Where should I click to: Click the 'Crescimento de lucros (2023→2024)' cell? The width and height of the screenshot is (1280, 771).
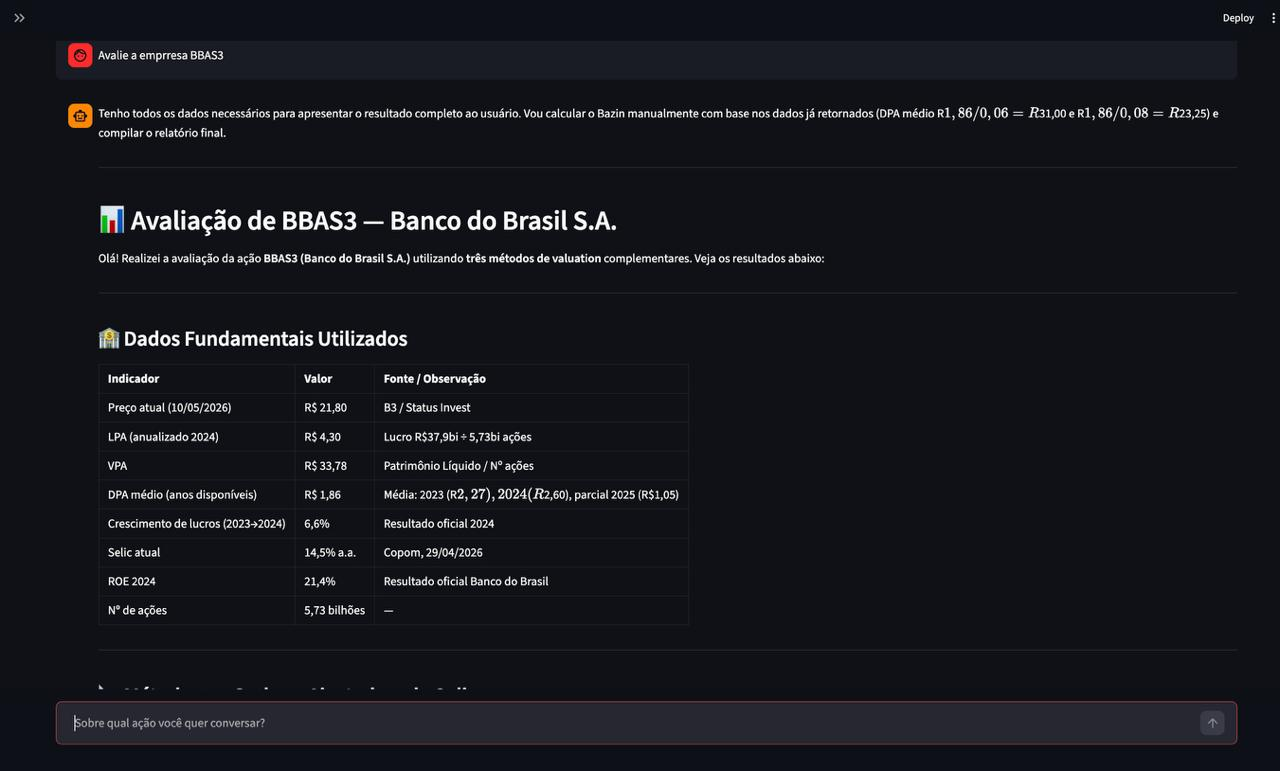pos(196,524)
